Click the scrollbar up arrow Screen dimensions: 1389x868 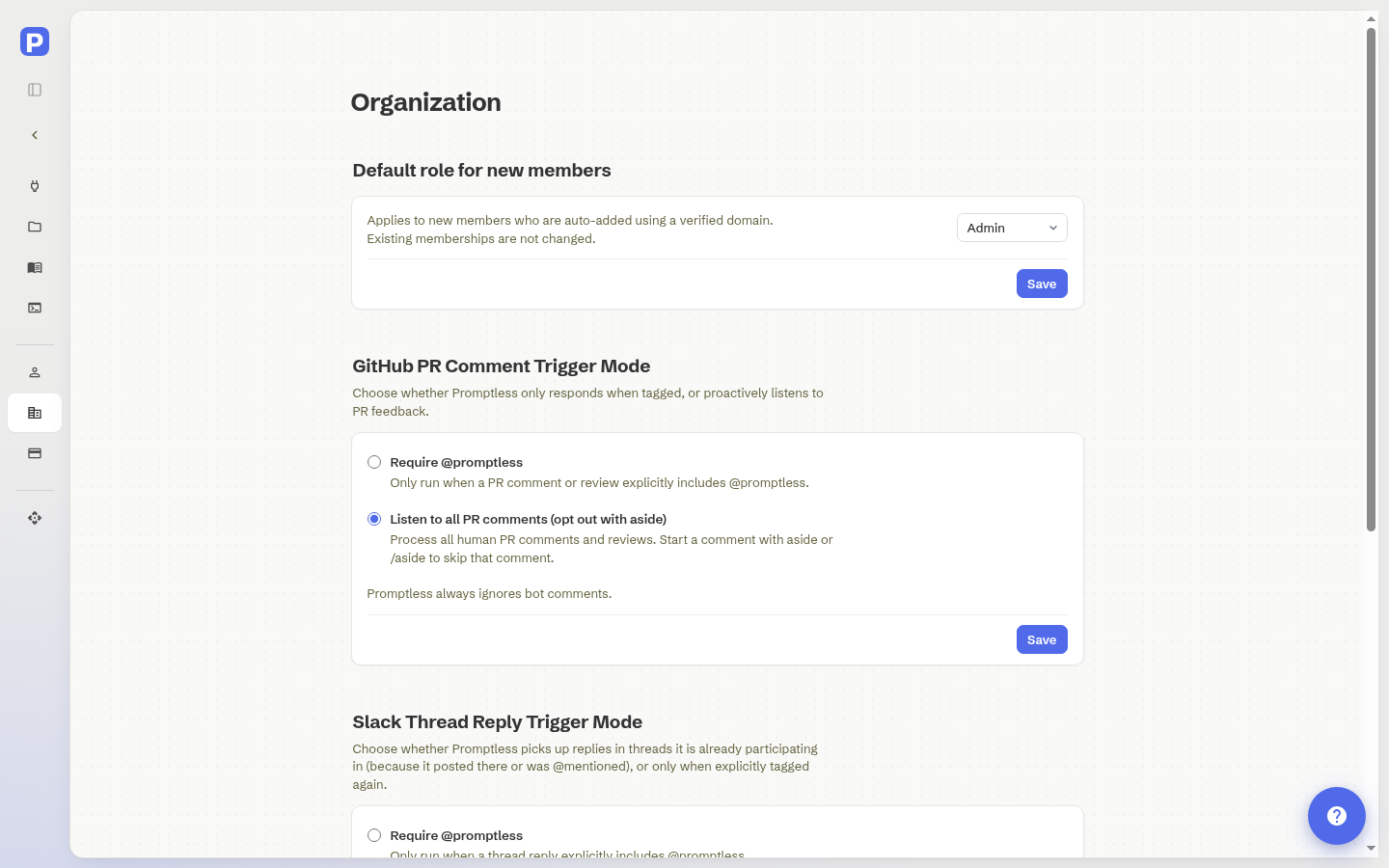(1371, 18)
